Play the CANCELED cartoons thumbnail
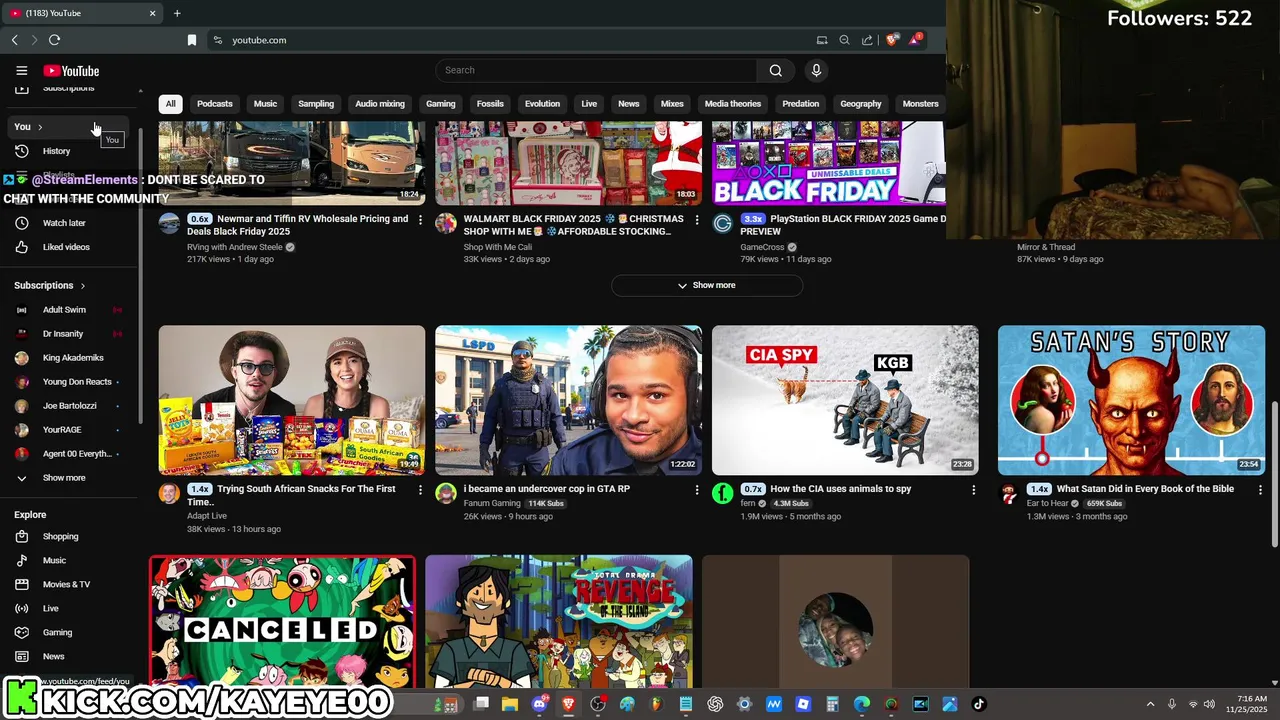1280x720 pixels. pos(282,622)
